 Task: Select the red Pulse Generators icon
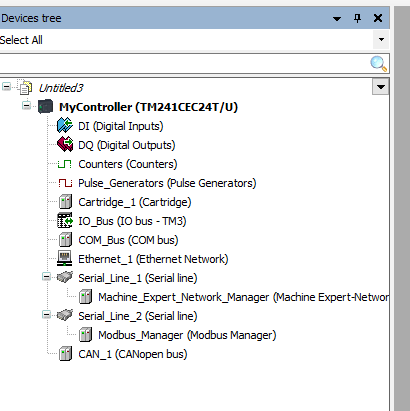click(65, 183)
